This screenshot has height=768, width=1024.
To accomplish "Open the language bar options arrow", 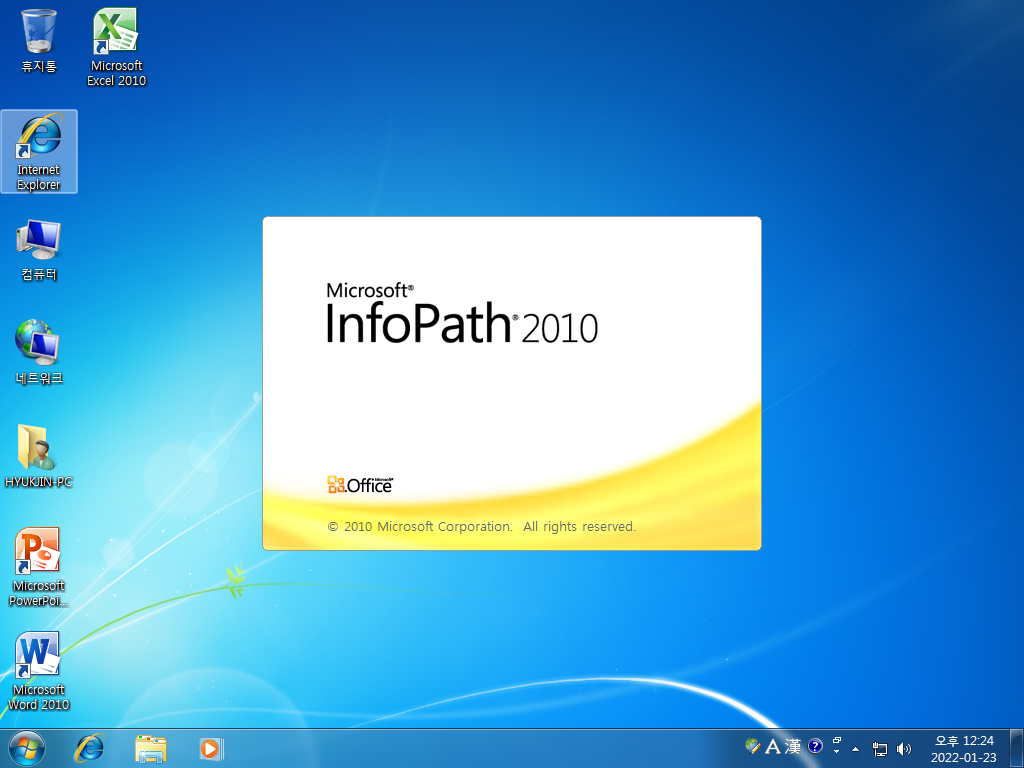I will pos(837,752).
